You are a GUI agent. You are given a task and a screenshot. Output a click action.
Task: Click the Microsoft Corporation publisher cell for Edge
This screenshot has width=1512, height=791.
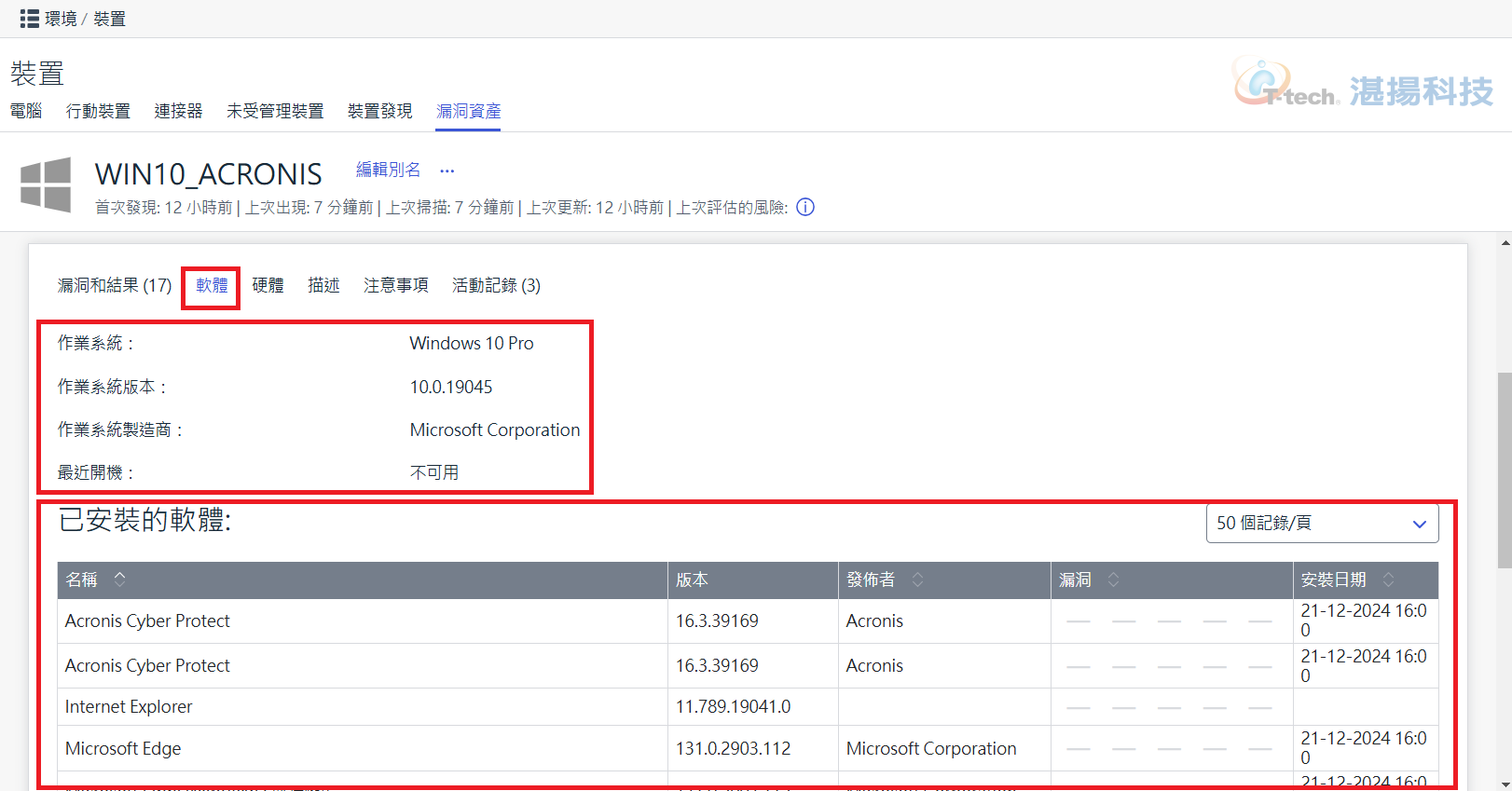click(x=931, y=749)
